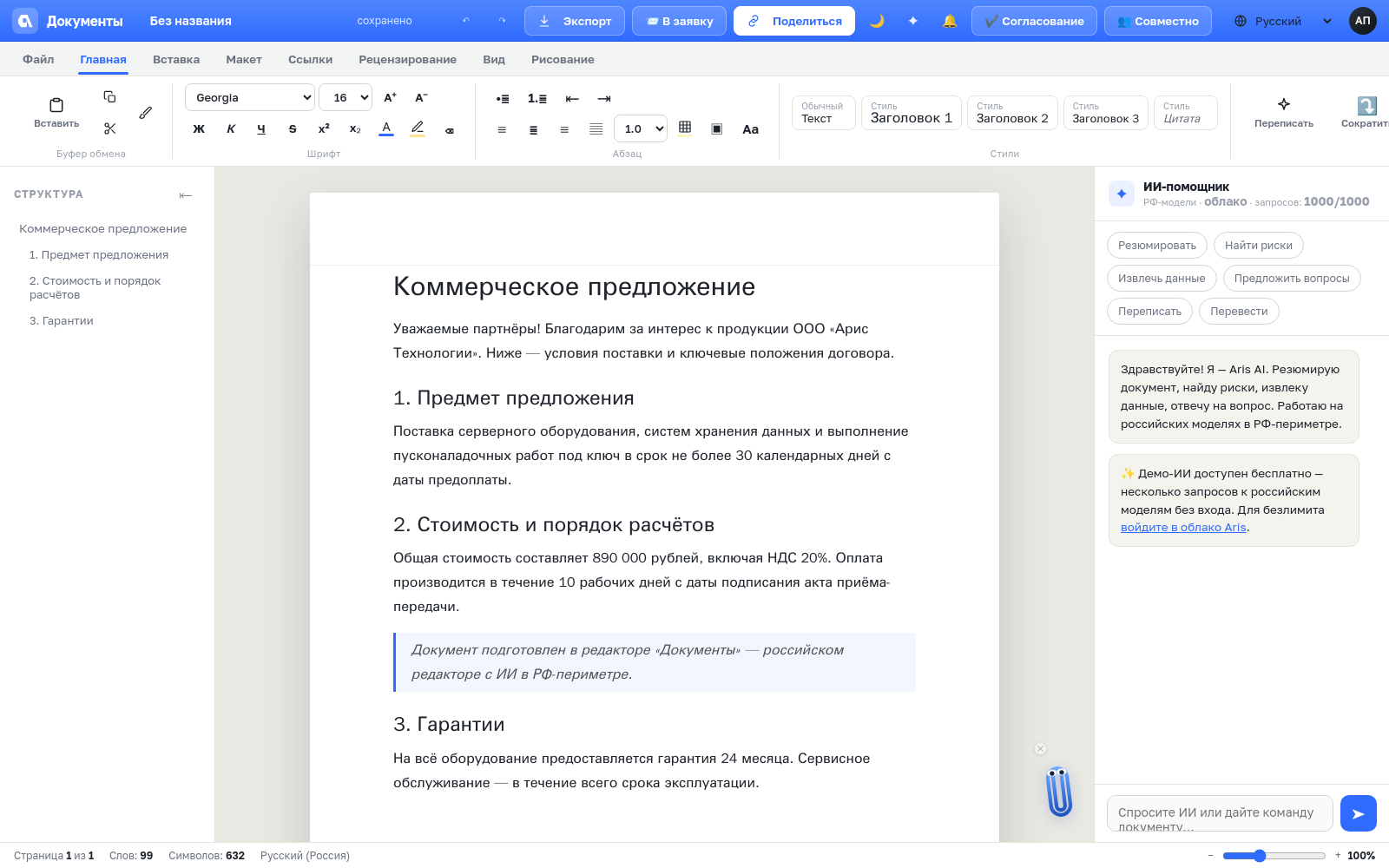Toggle dark mode with moon icon
This screenshot has width=1389, height=868.
coord(877,21)
